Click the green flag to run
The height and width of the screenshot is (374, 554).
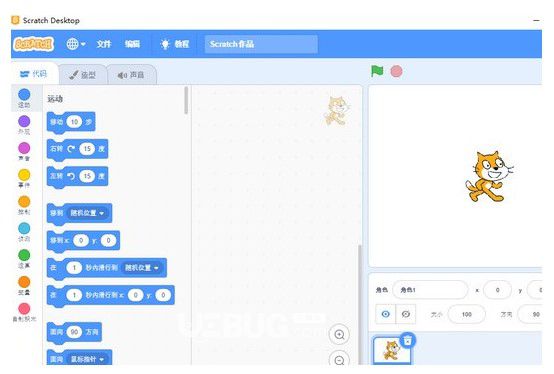[x=377, y=71]
